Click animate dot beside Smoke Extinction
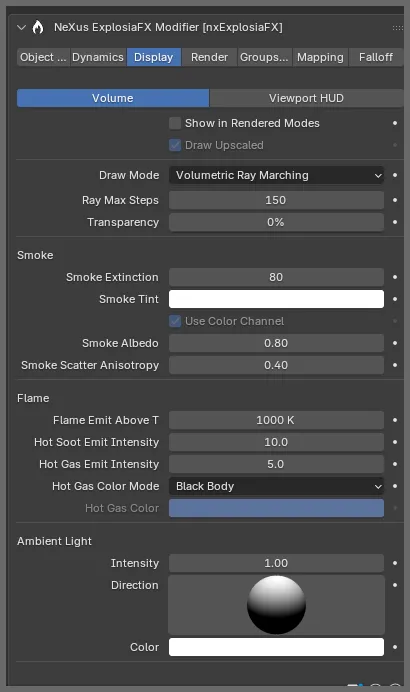 pos(395,277)
